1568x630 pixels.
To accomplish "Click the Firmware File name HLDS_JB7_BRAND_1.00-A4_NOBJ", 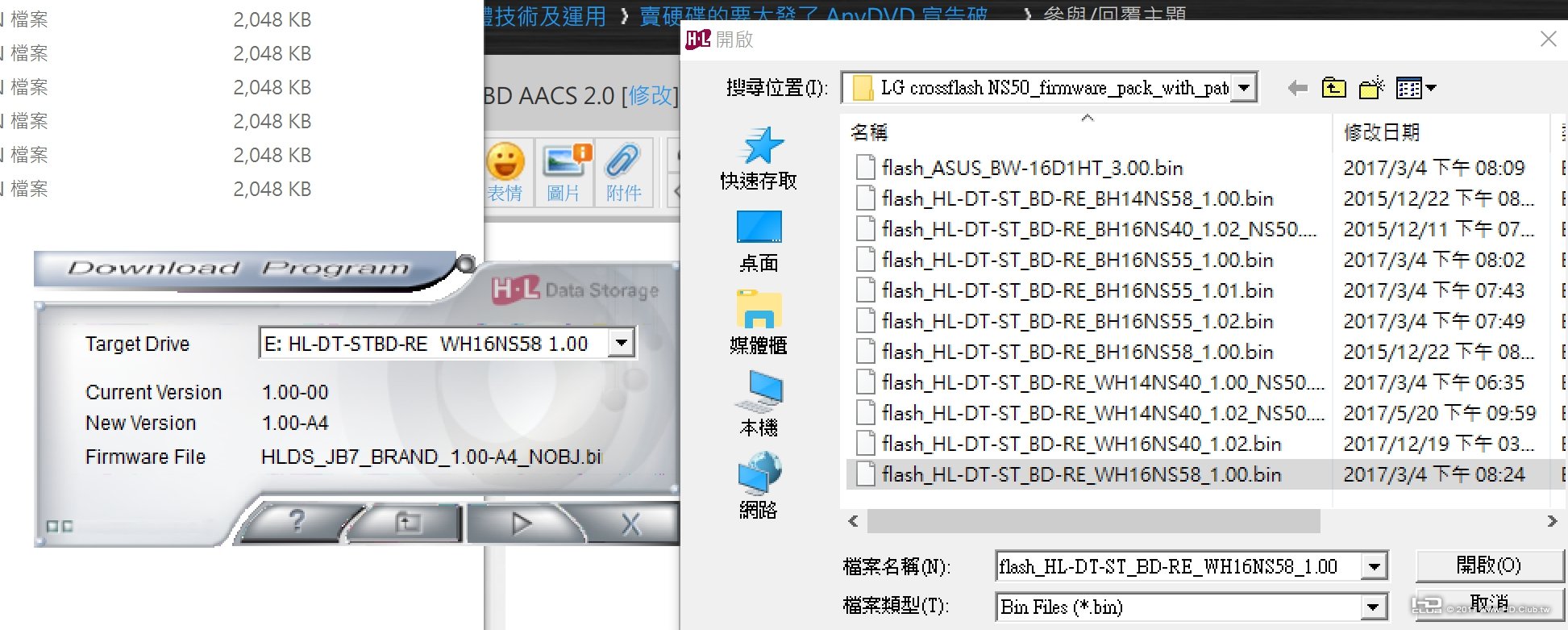I will tap(431, 457).
